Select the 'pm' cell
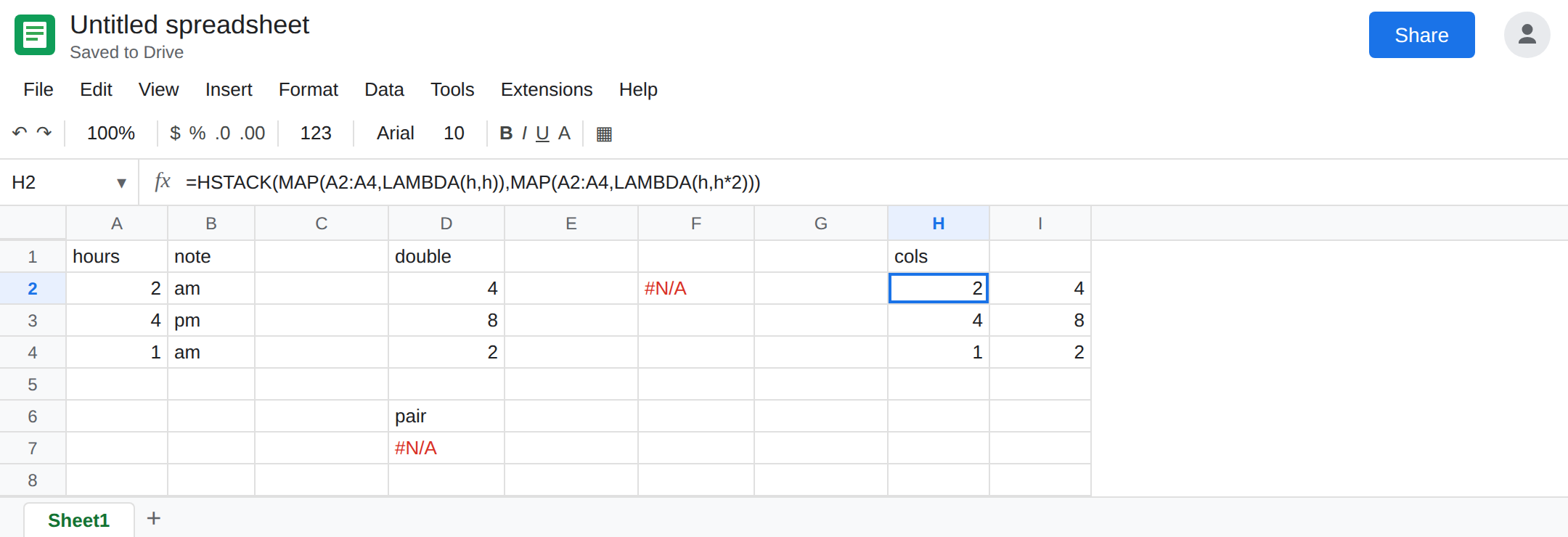Image resolution: width=1568 pixels, height=537 pixels. tap(211, 321)
